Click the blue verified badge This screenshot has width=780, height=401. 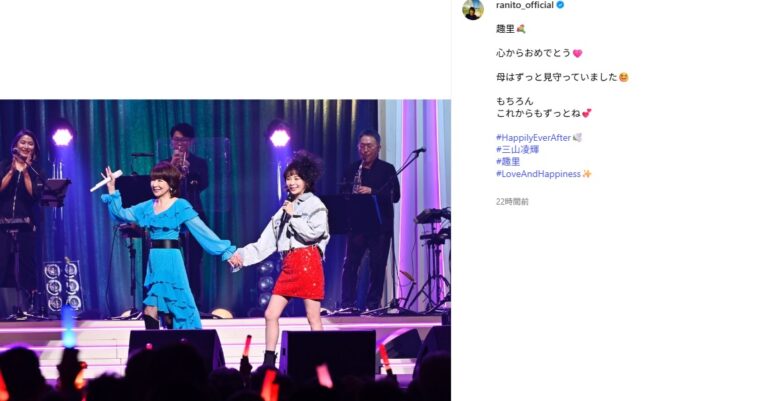click(560, 5)
